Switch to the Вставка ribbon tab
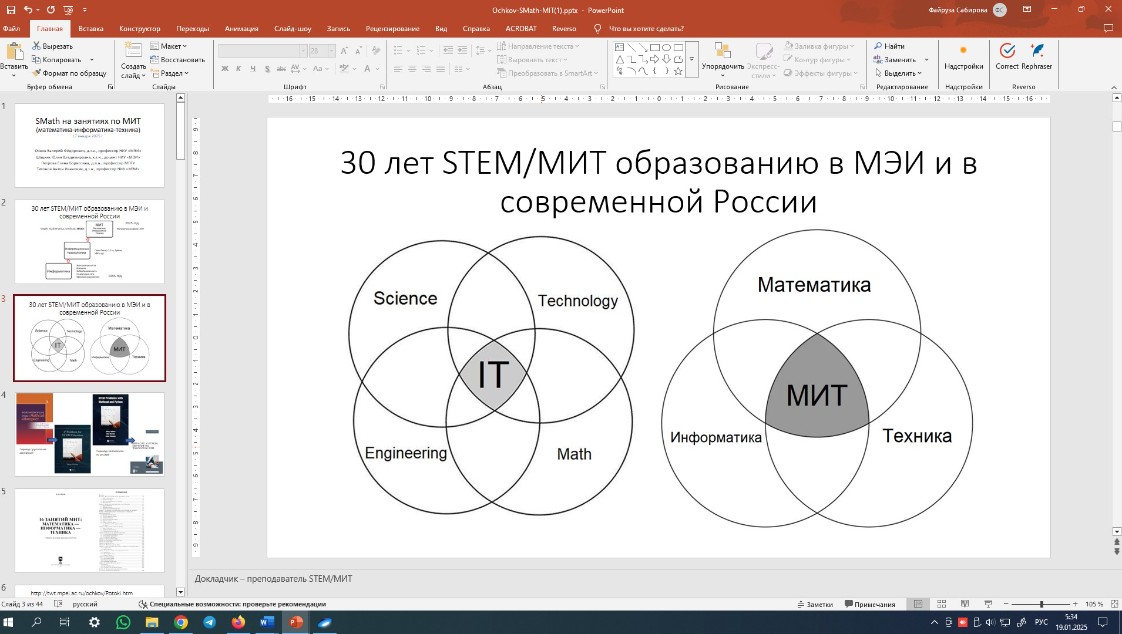The width and height of the screenshot is (1122, 634). (90, 28)
